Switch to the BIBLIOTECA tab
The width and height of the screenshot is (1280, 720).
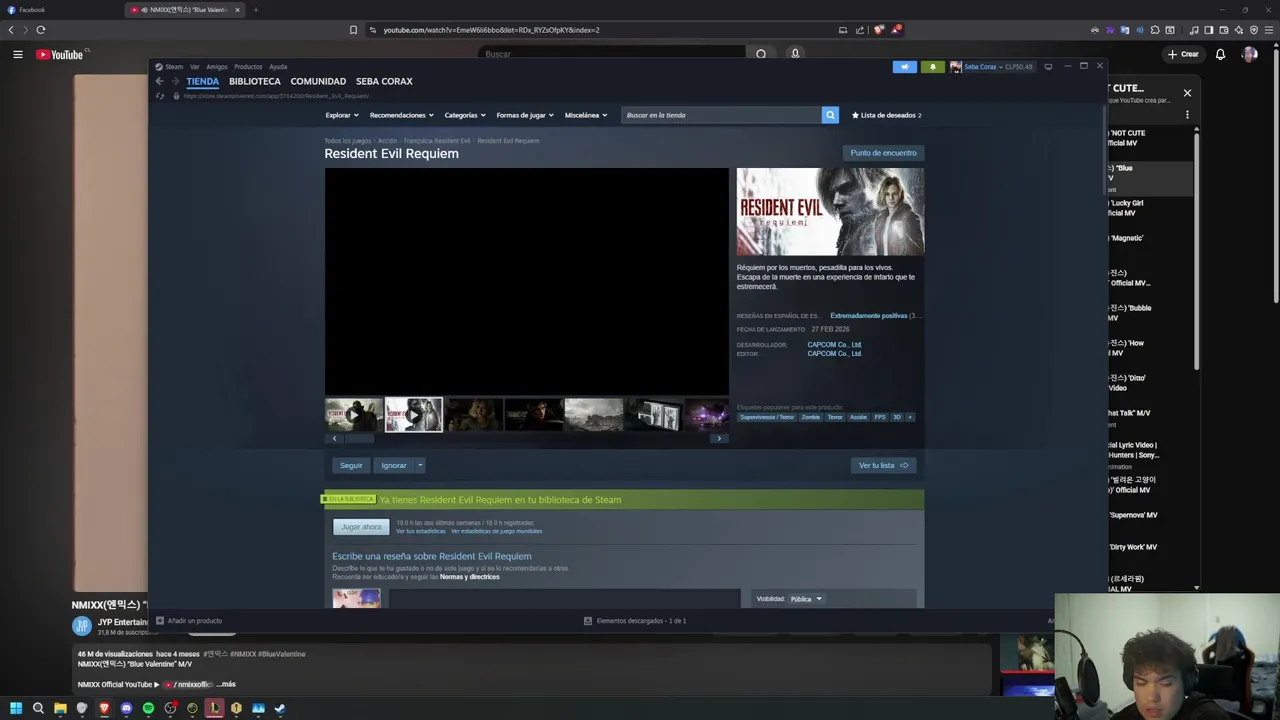click(x=255, y=81)
